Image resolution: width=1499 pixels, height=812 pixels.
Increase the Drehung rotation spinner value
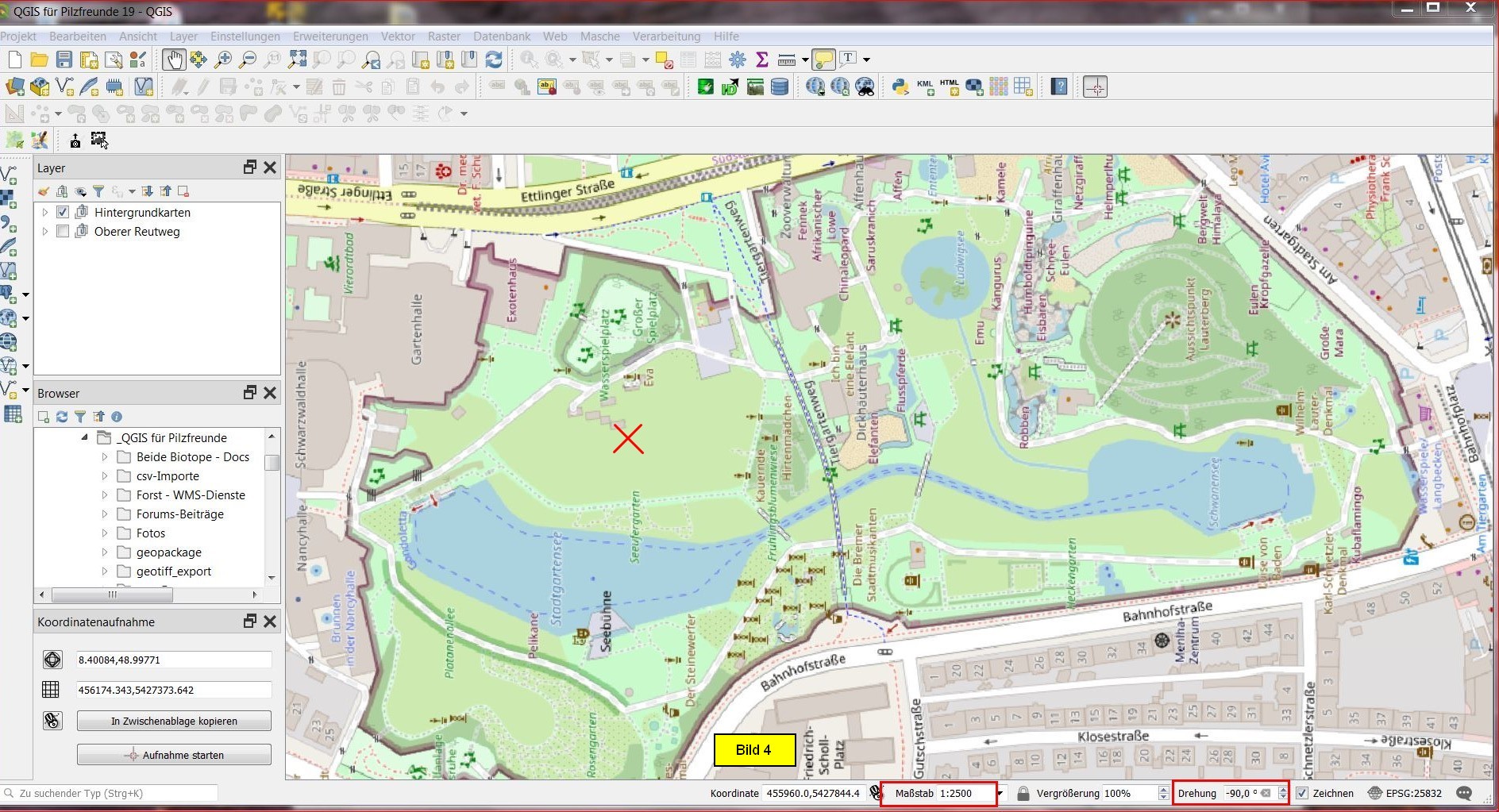pyautogui.click(x=1282, y=789)
